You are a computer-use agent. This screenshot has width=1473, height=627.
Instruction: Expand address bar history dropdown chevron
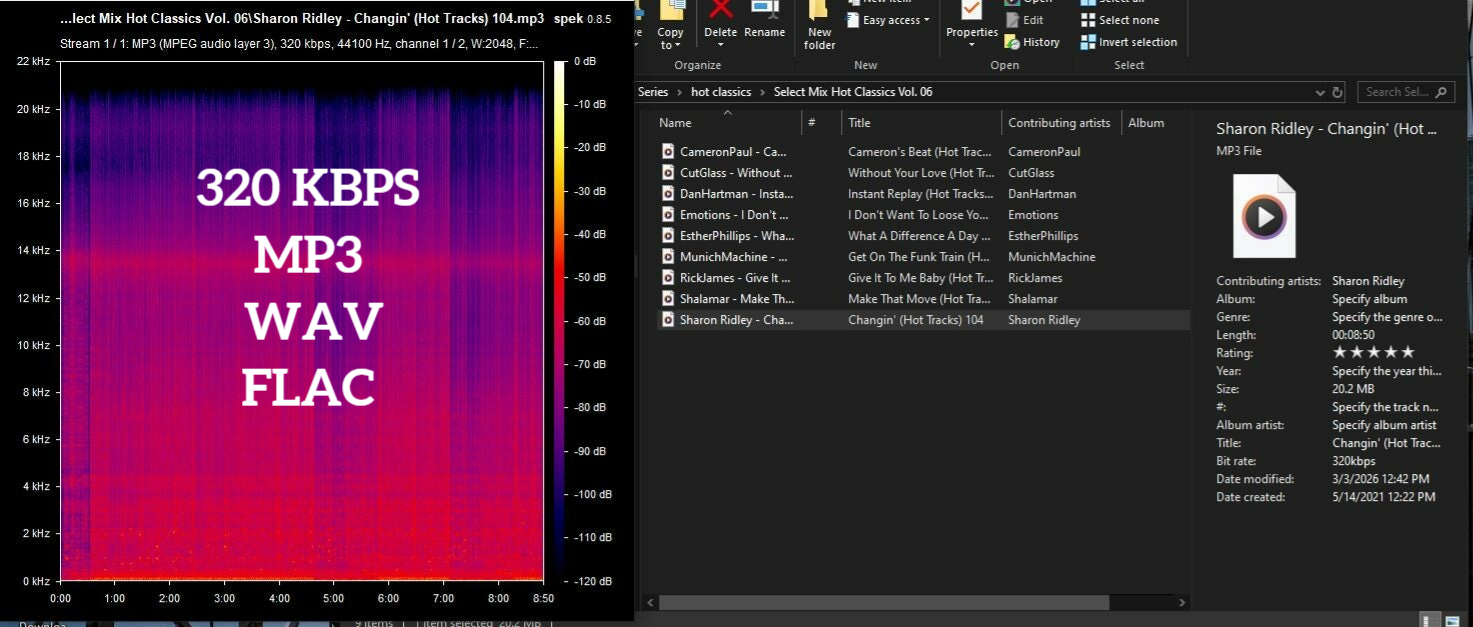1320,92
